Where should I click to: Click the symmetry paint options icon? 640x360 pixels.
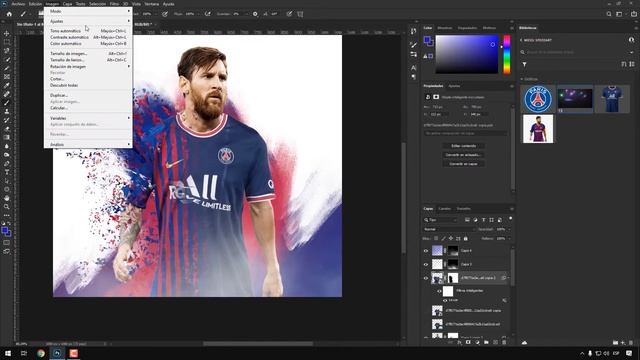coord(300,14)
